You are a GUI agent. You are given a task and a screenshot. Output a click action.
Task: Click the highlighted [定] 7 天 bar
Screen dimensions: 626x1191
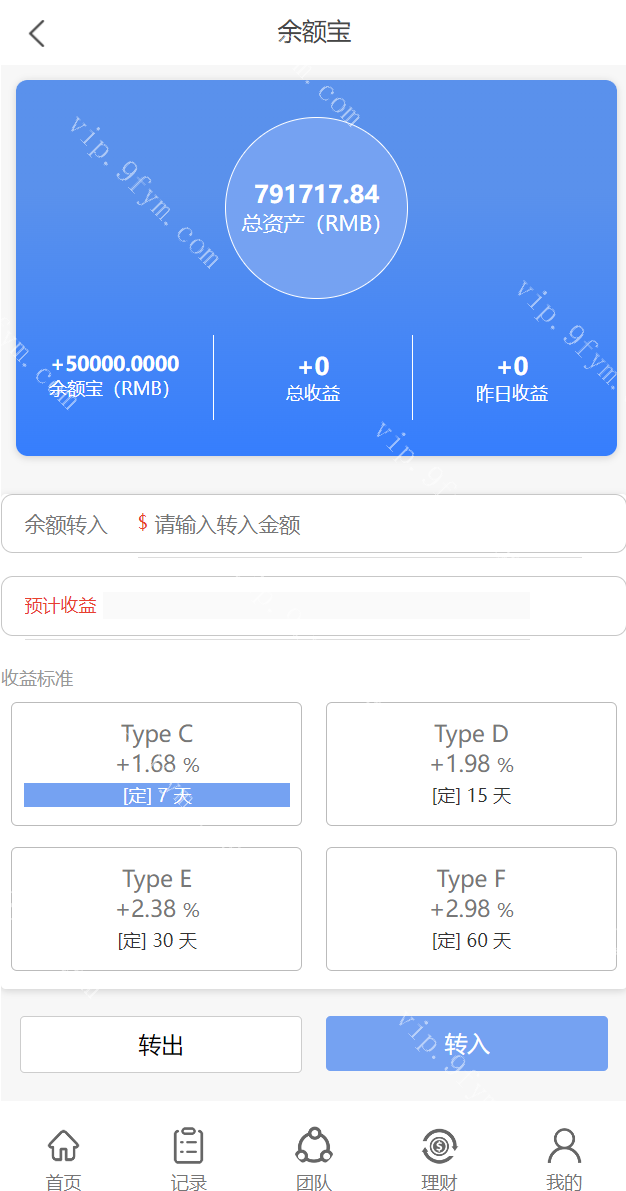pyautogui.click(x=157, y=795)
